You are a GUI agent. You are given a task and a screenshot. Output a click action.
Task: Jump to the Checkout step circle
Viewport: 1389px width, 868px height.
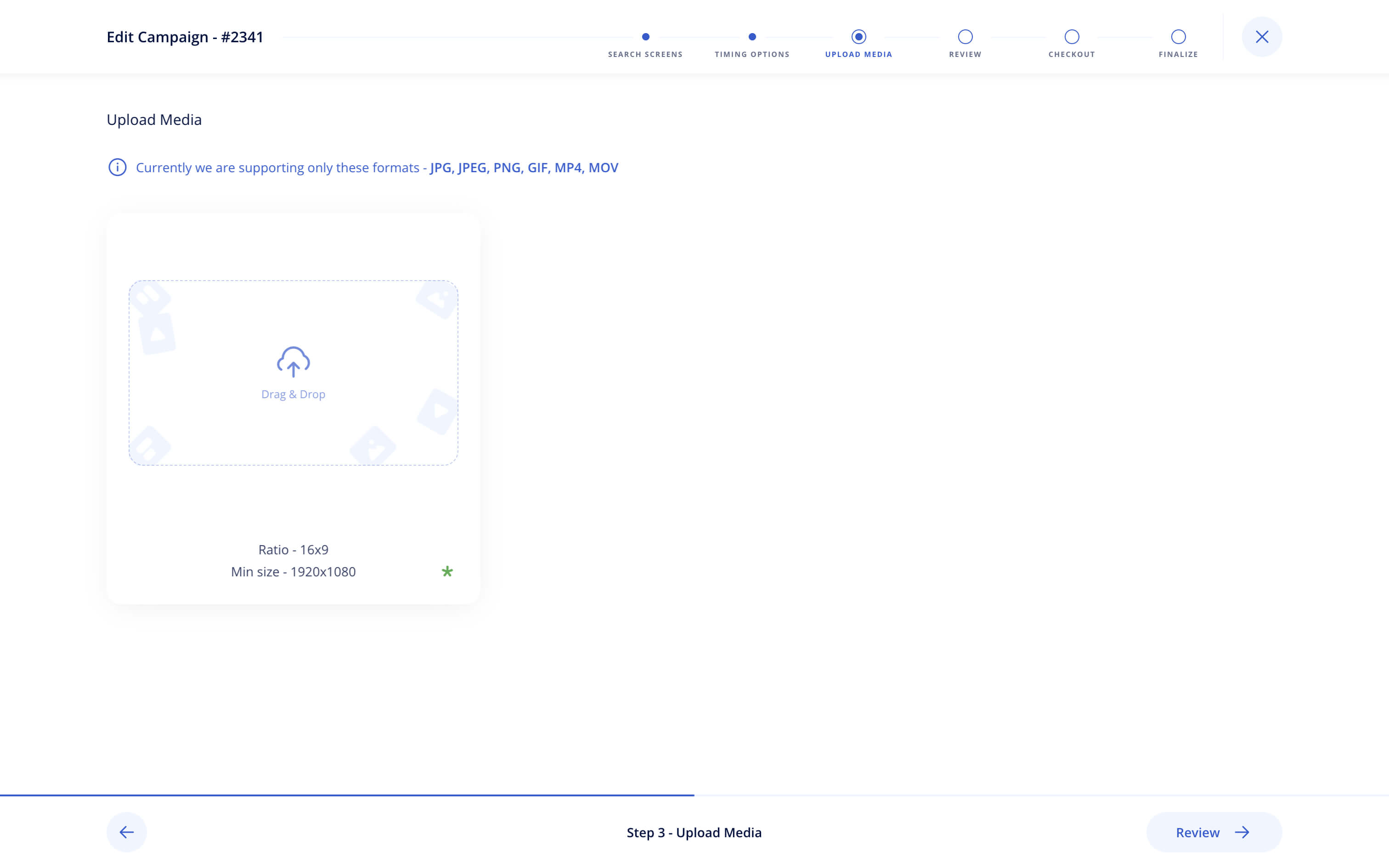click(1072, 37)
